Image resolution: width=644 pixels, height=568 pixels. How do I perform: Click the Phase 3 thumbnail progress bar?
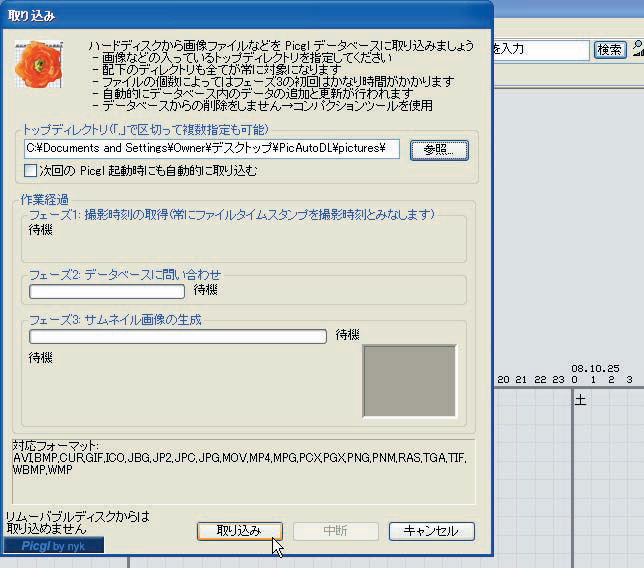point(178,336)
